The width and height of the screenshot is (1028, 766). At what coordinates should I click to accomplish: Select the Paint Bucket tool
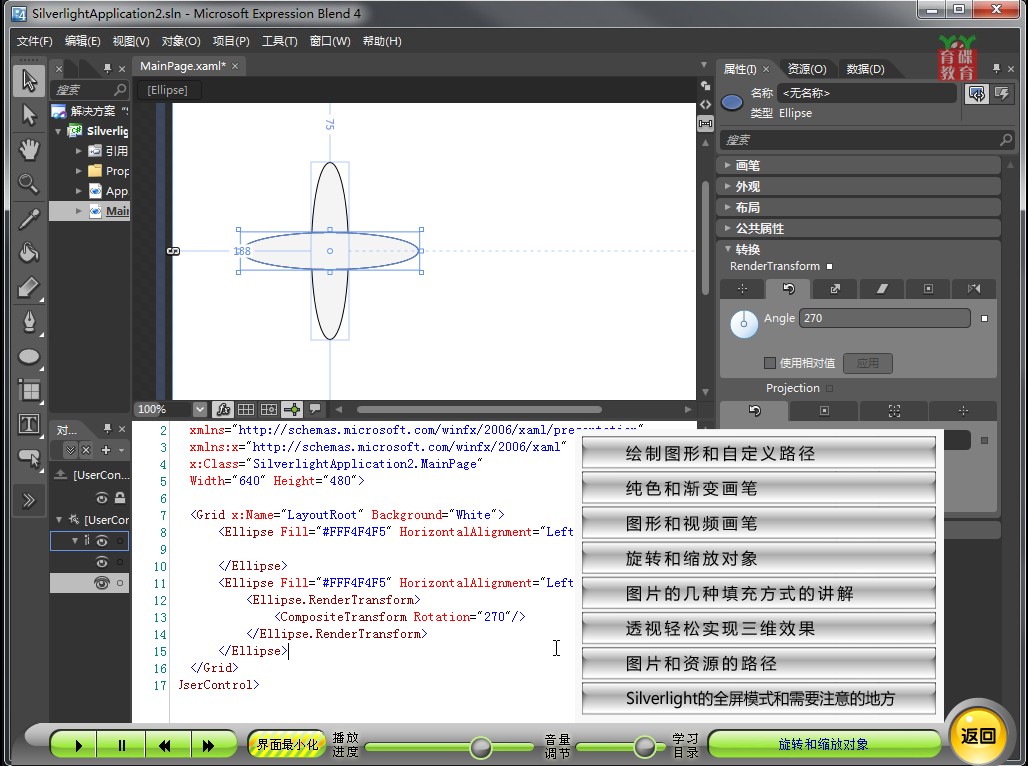[29, 252]
